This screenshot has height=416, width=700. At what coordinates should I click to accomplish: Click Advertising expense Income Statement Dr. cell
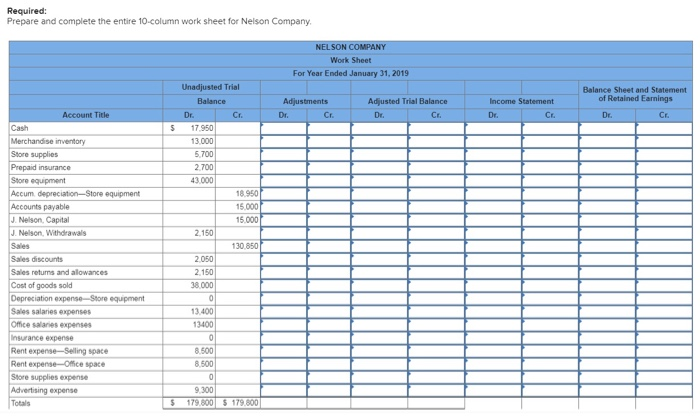click(493, 390)
